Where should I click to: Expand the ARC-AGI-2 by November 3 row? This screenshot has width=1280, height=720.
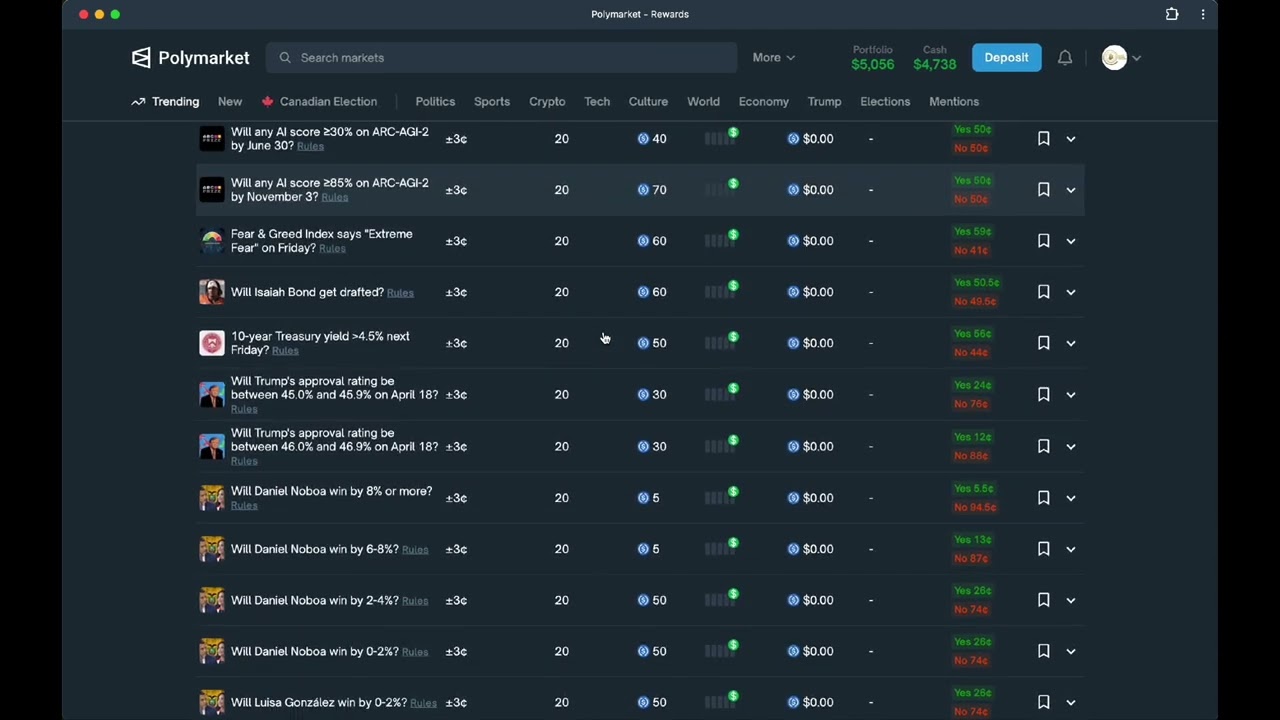(x=1071, y=190)
